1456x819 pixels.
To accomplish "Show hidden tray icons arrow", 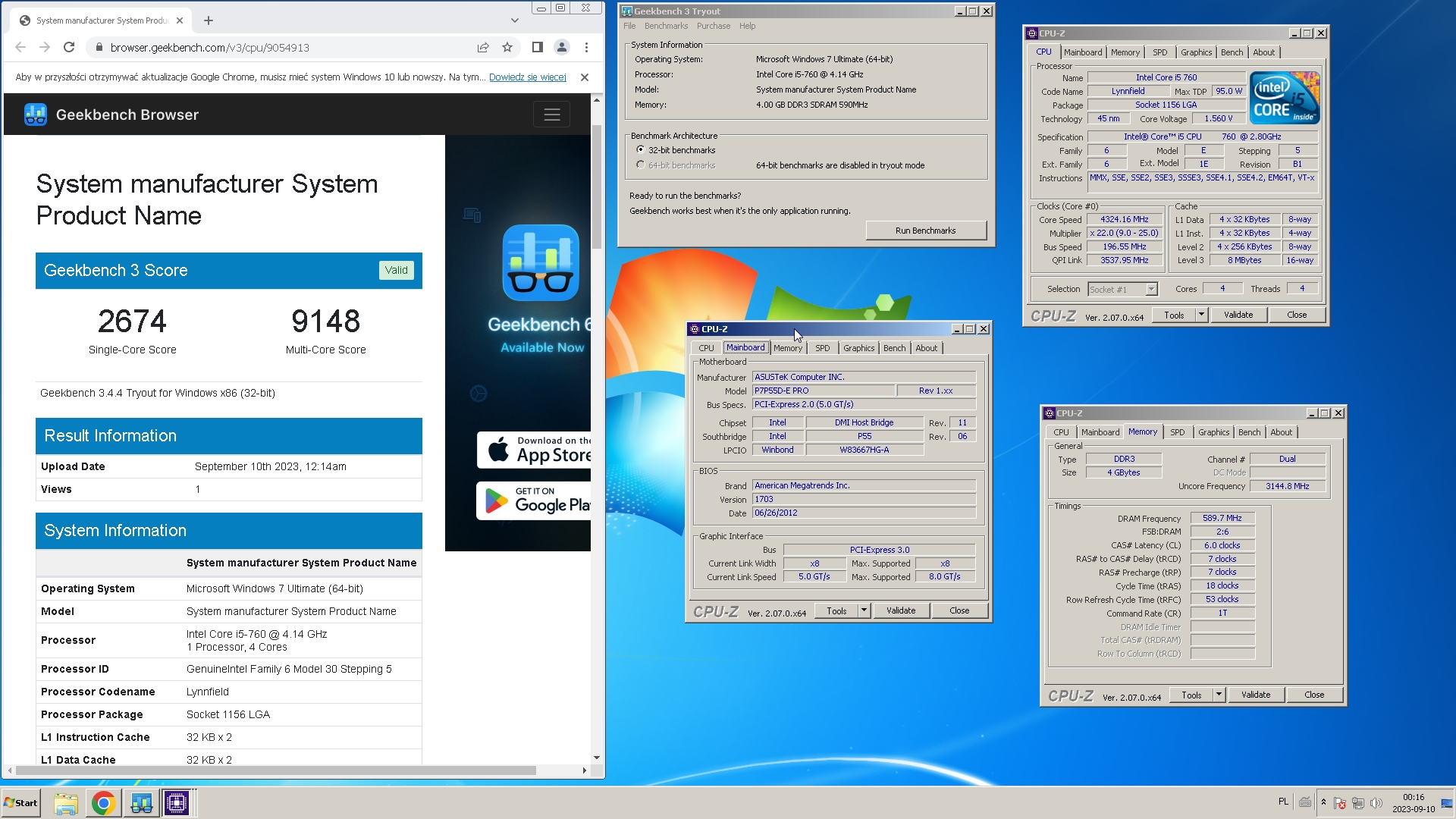I will pyautogui.click(x=1323, y=802).
